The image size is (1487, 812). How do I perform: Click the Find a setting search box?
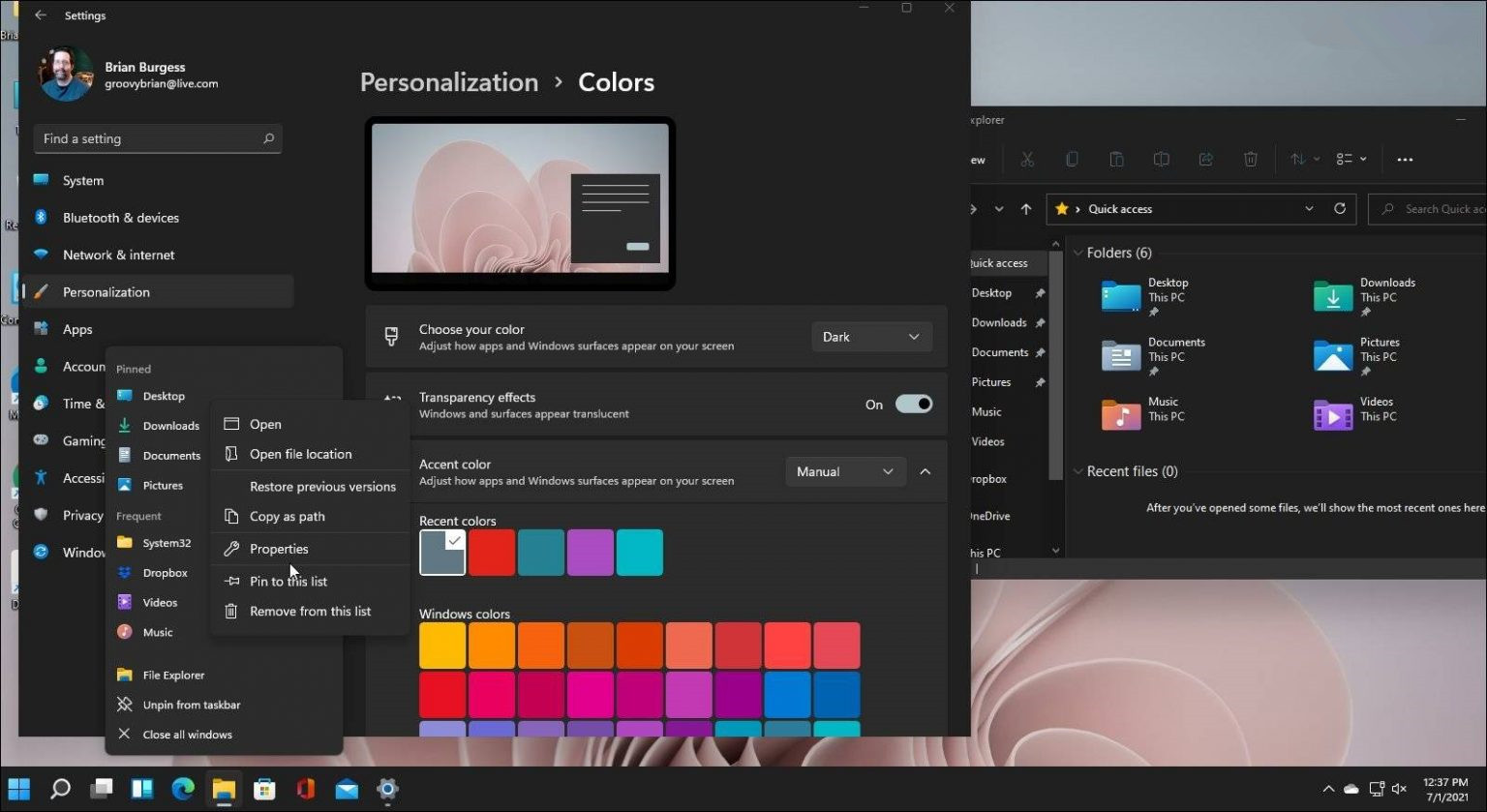(157, 138)
